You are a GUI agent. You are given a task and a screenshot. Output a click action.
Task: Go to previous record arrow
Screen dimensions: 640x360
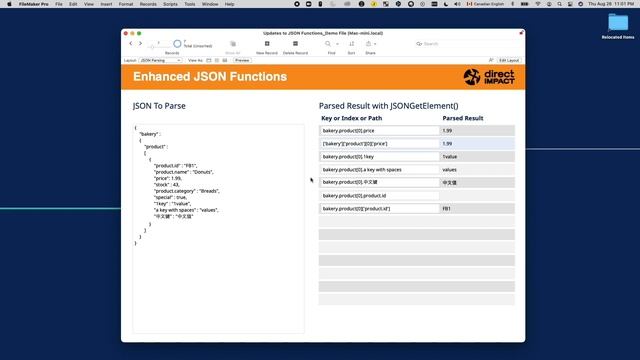[x=131, y=43]
